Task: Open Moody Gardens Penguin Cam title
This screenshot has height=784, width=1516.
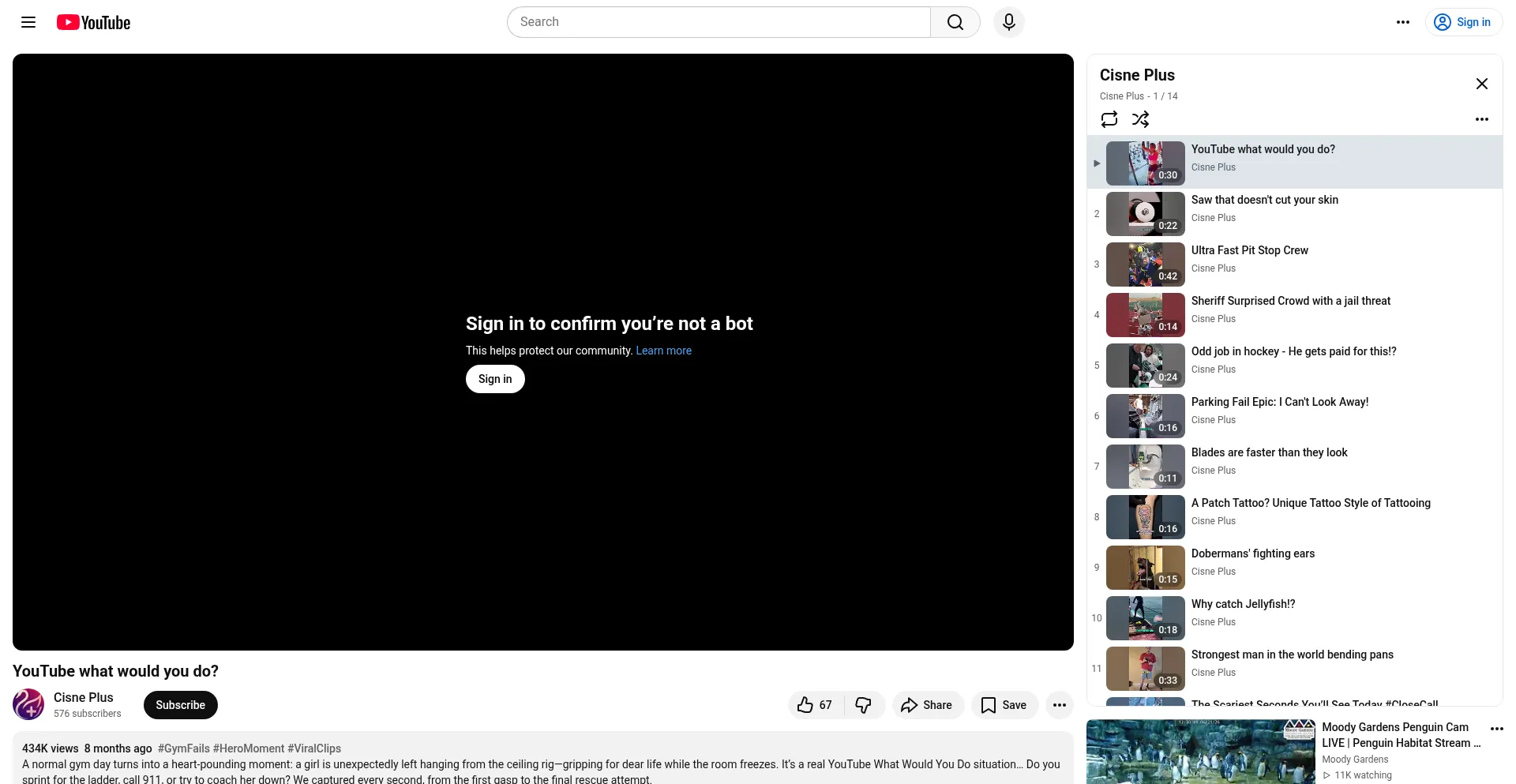Action: point(1401,735)
